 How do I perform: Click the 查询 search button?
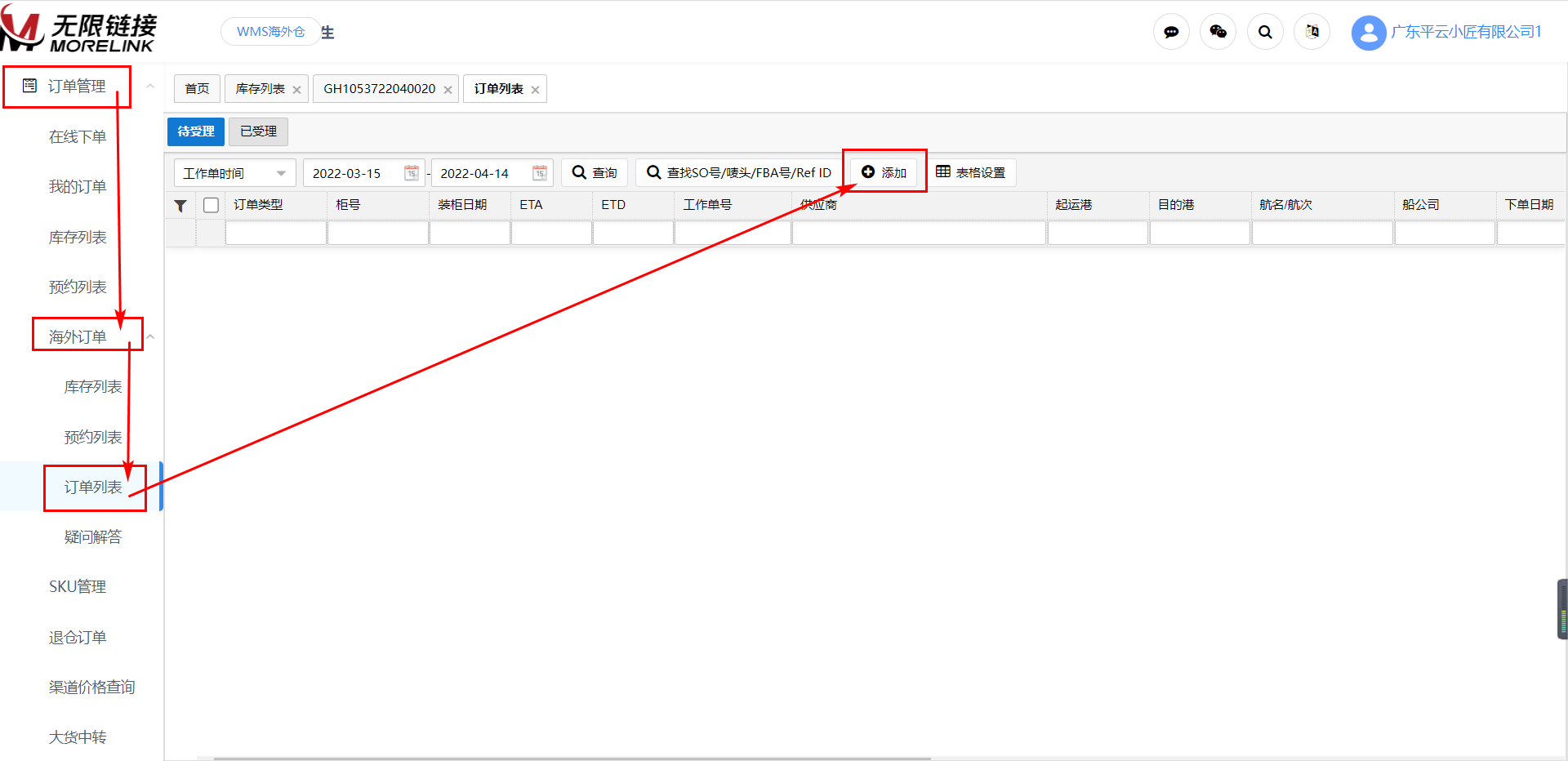tap(595, 172)
